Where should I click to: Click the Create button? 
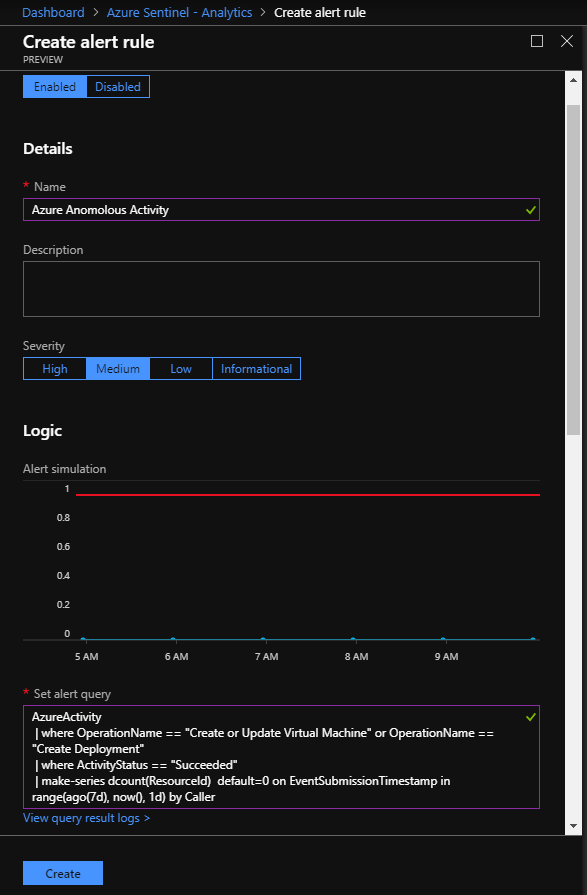point(63,873)
